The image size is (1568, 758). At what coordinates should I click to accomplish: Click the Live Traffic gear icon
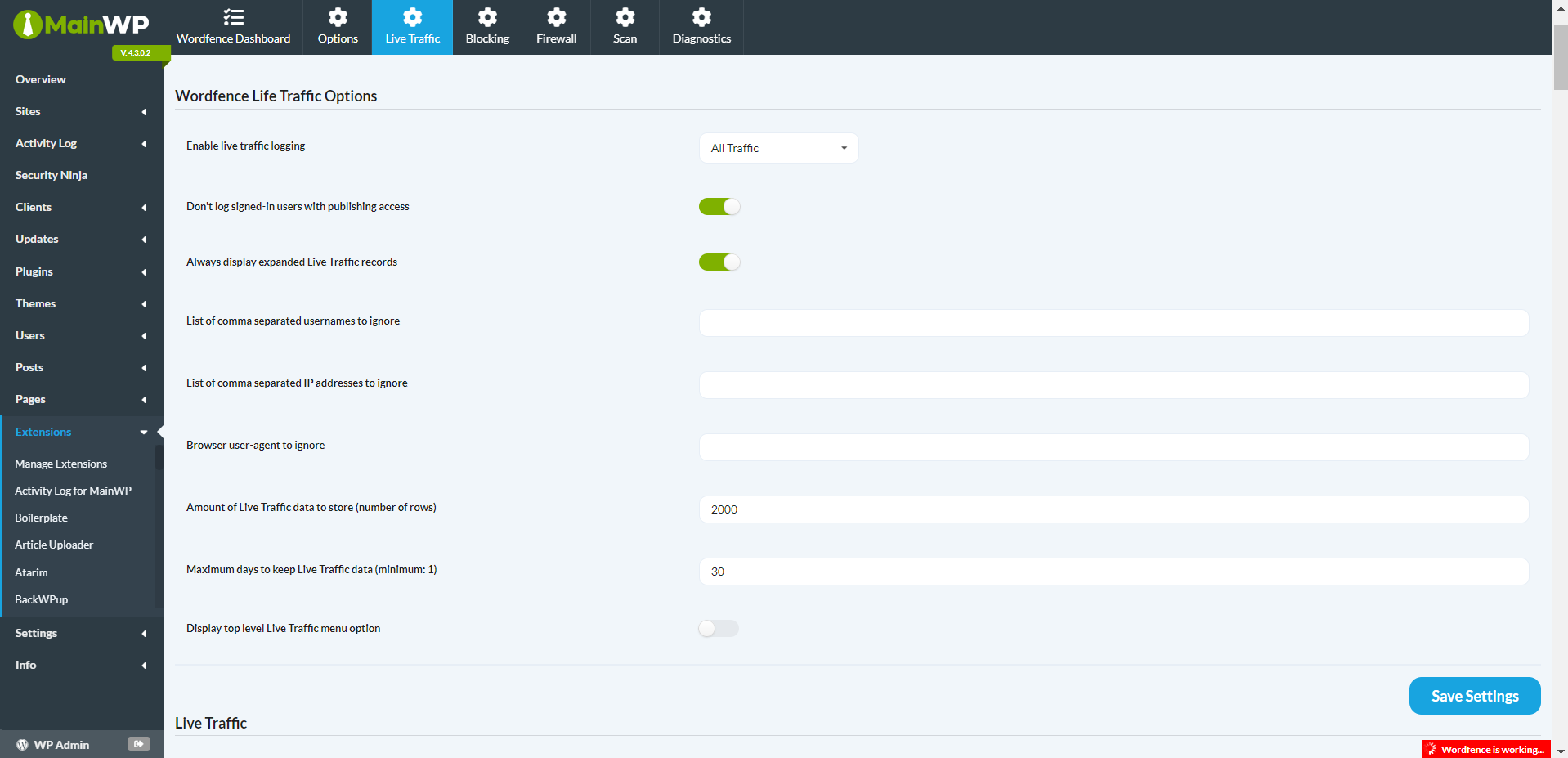pyautogui.click(x=413, y=16)
